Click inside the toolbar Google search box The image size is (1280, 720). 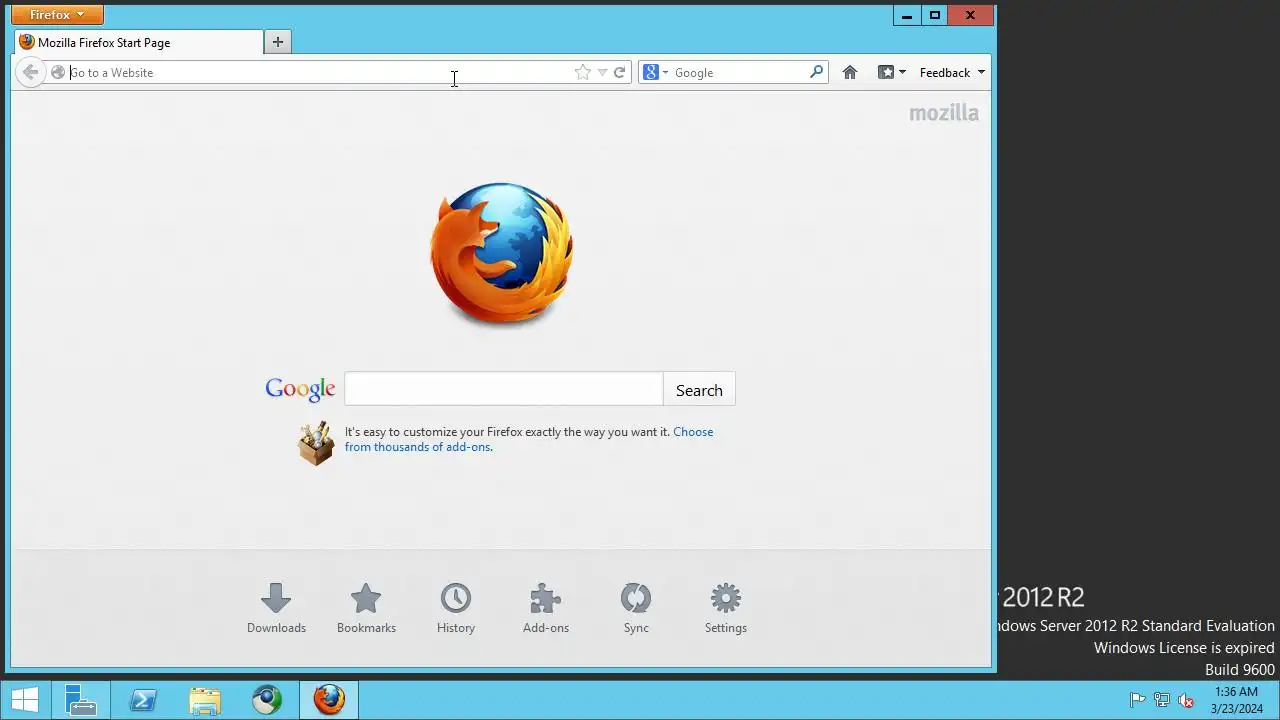740,72
